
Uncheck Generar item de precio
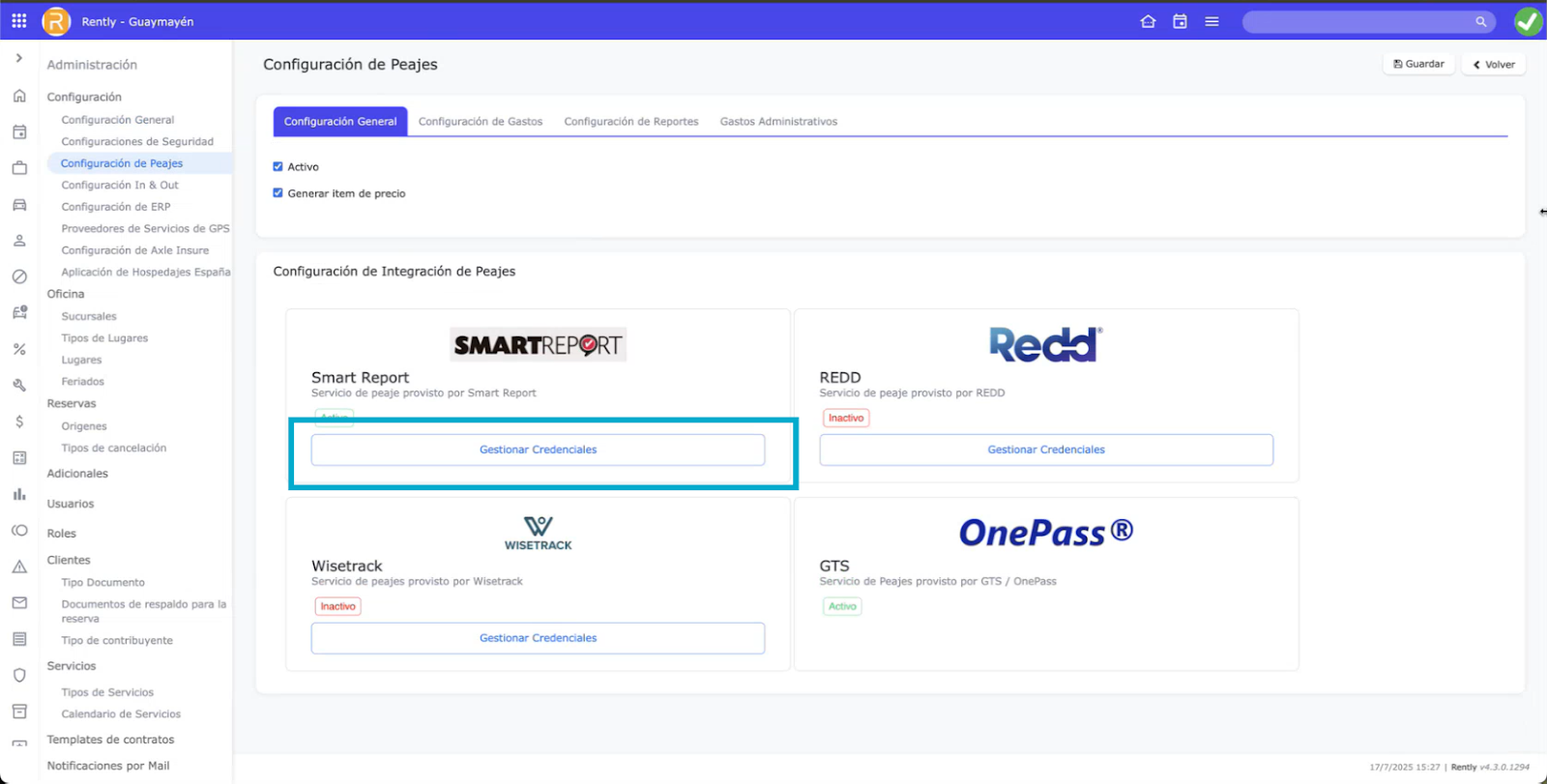[278, 193]
